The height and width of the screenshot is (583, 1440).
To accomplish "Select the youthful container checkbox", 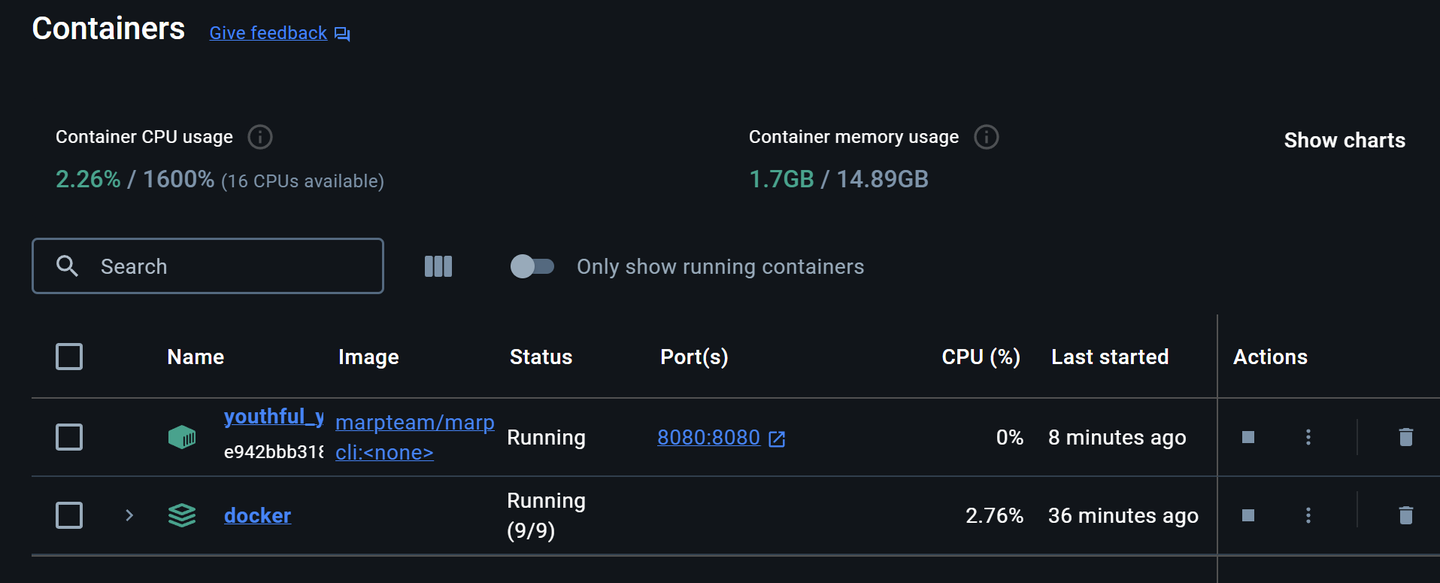I will pos(69,437).
